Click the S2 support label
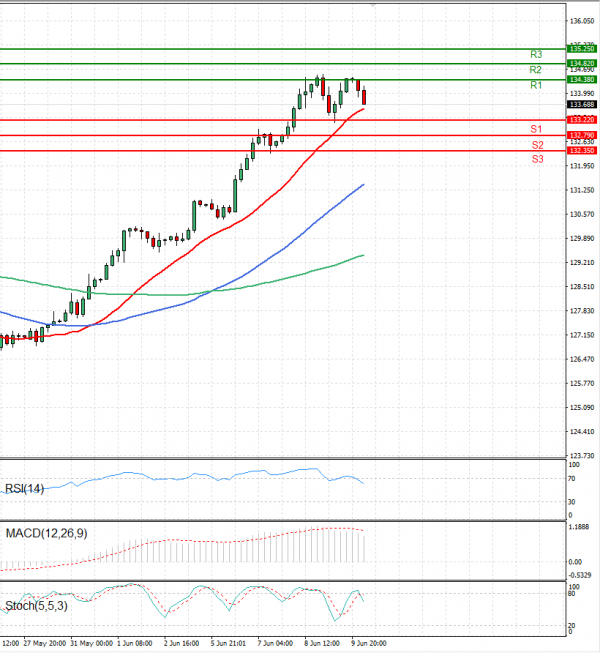The width and height of the screenshot is (600, 653). [x=538, y=145]
